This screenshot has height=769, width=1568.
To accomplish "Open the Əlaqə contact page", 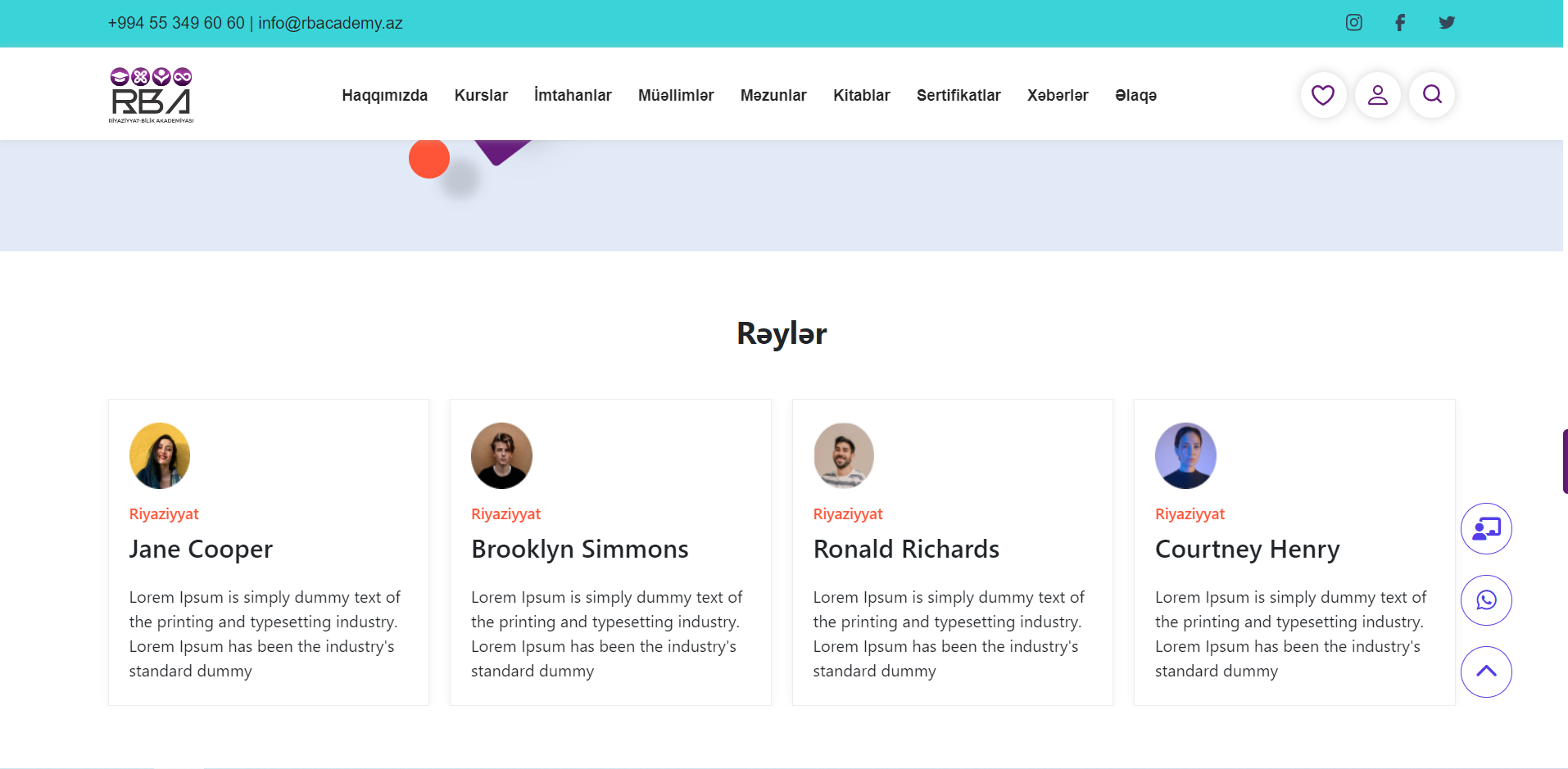I will [1135, 96].
